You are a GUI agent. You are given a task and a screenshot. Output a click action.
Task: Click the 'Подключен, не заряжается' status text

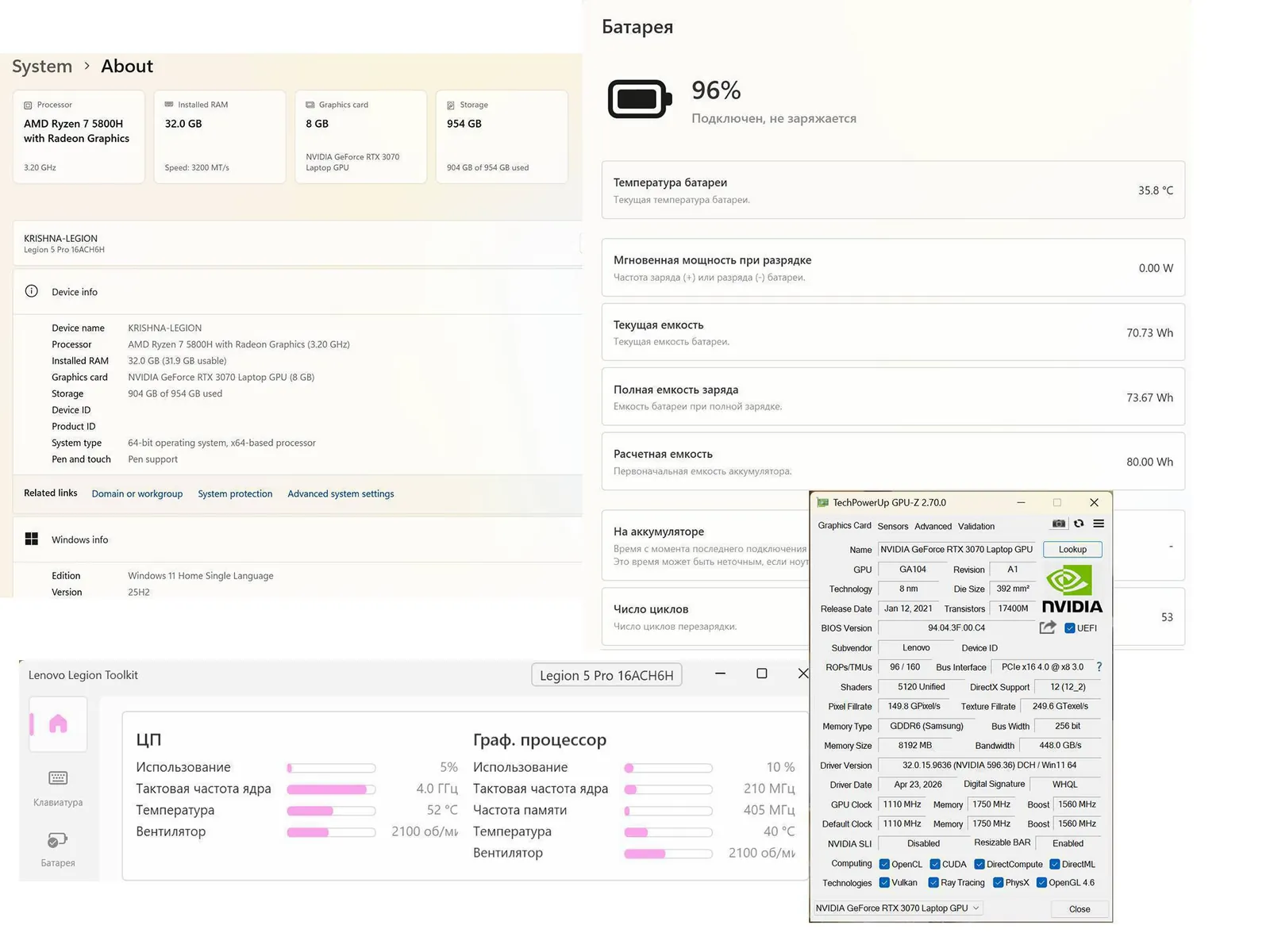click(774, 119)
